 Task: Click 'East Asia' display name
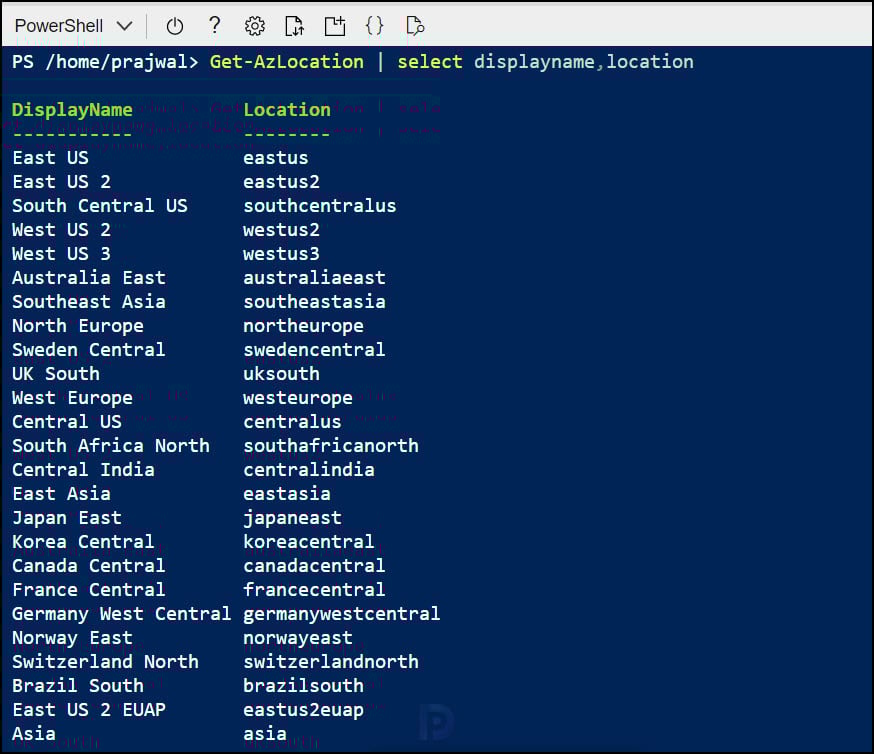(x=61, y=493)
